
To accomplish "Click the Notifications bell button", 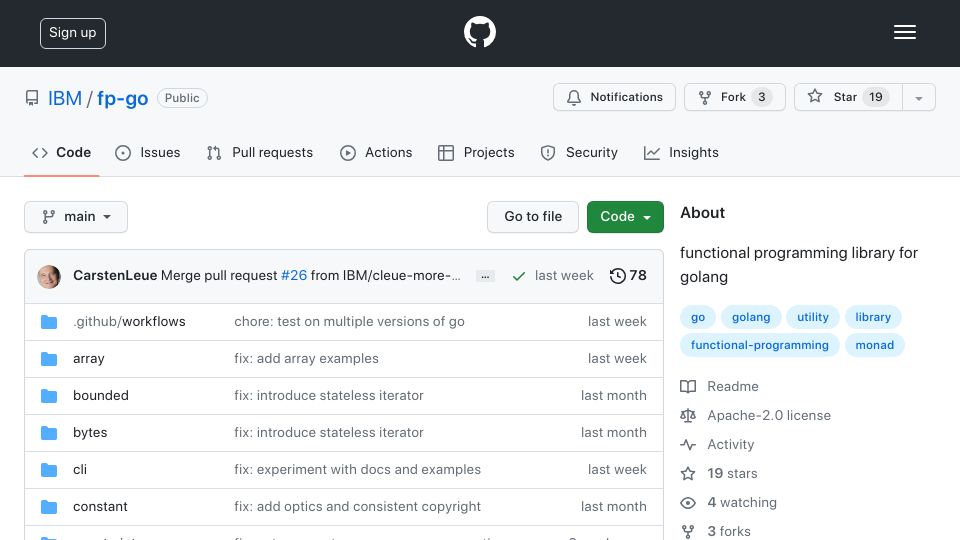I will [614, 97].
